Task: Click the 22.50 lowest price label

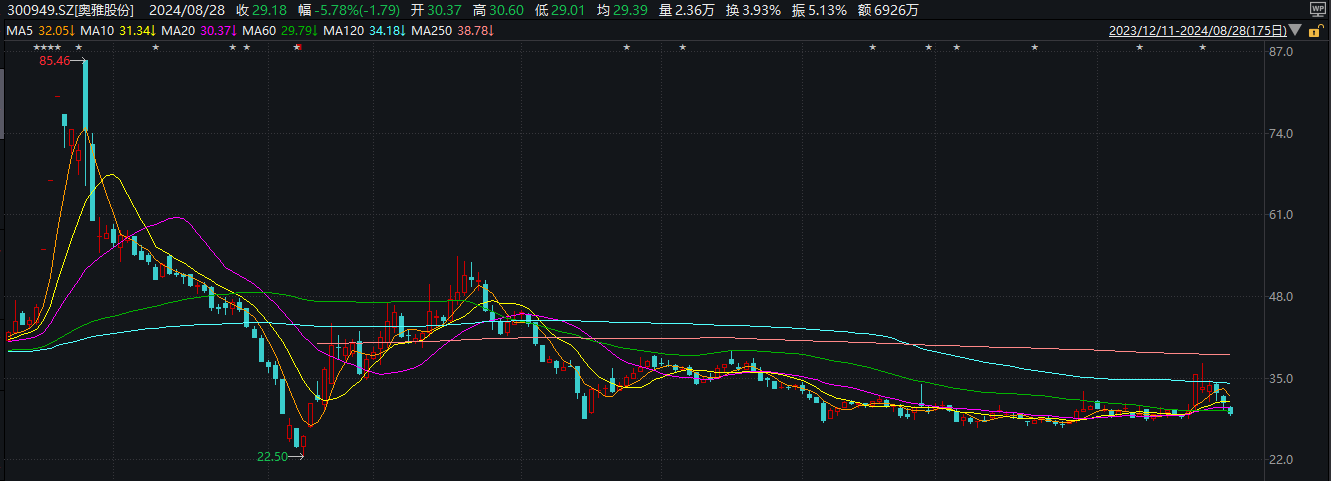Action: (272, 456)
